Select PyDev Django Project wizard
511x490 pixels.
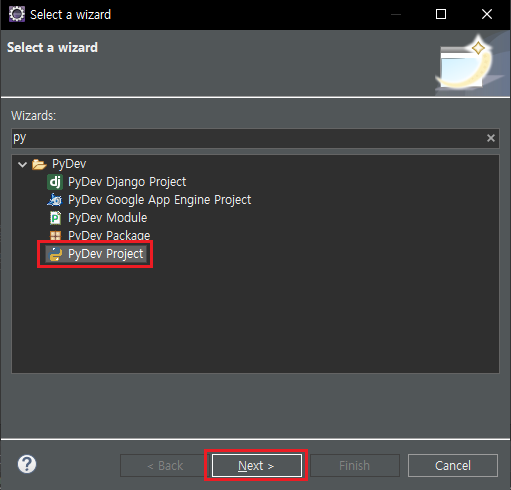coord(127,182)
